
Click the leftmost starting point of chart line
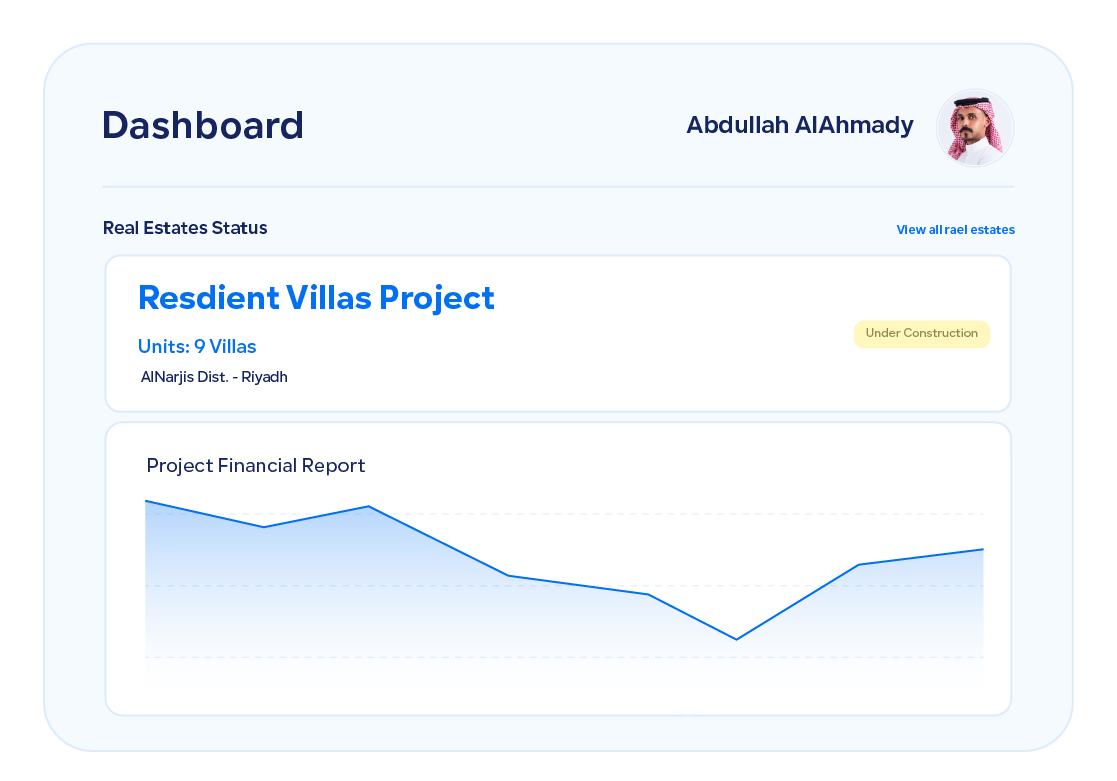click(147, 501)
